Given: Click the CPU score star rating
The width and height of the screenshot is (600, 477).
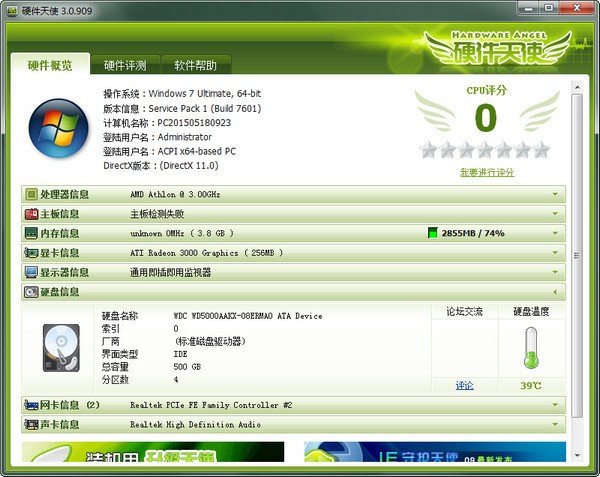Looking at the screenshot, I should 485,150.
